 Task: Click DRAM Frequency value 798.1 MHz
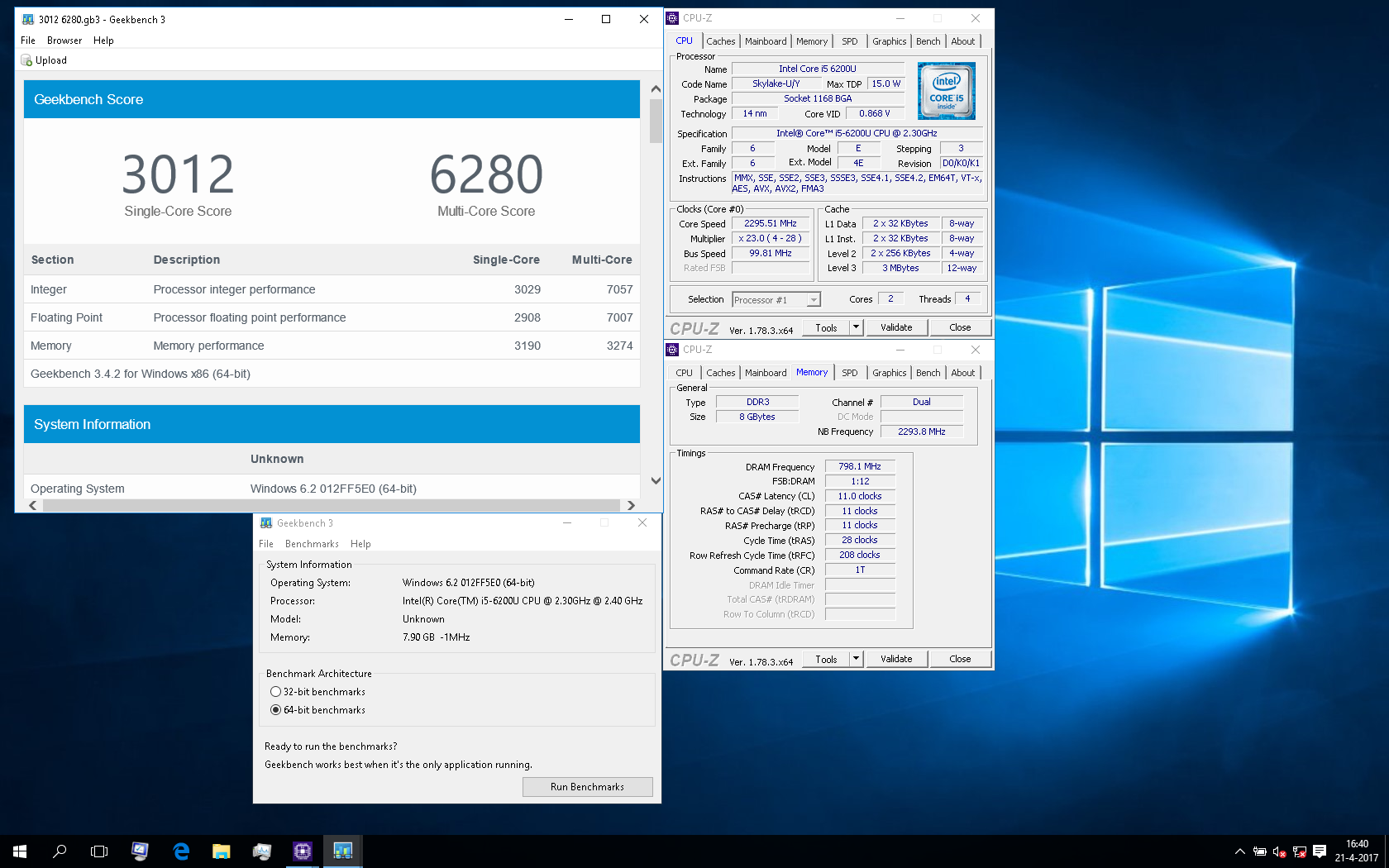click(860, 466)
